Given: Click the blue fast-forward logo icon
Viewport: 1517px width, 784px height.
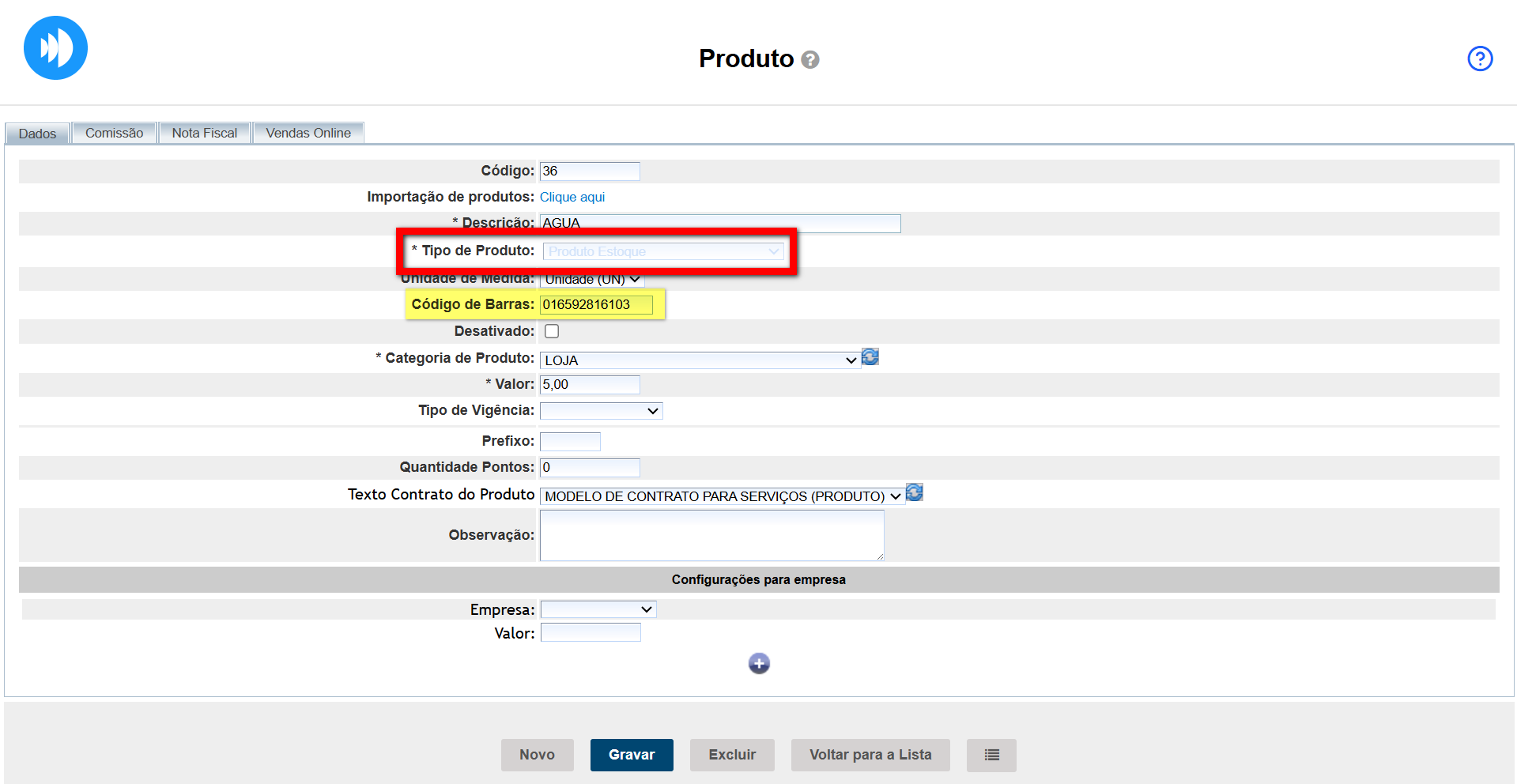Looking at the screenshot, I should 55,48.
